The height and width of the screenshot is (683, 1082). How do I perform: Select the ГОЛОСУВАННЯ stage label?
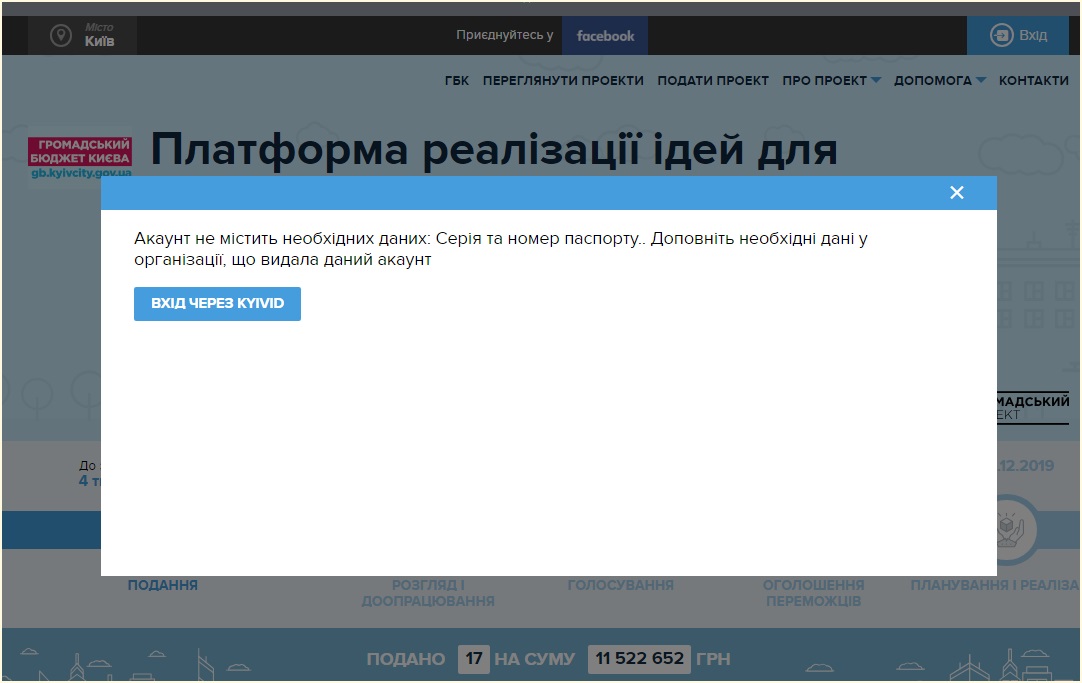click(x=620, y=585)
